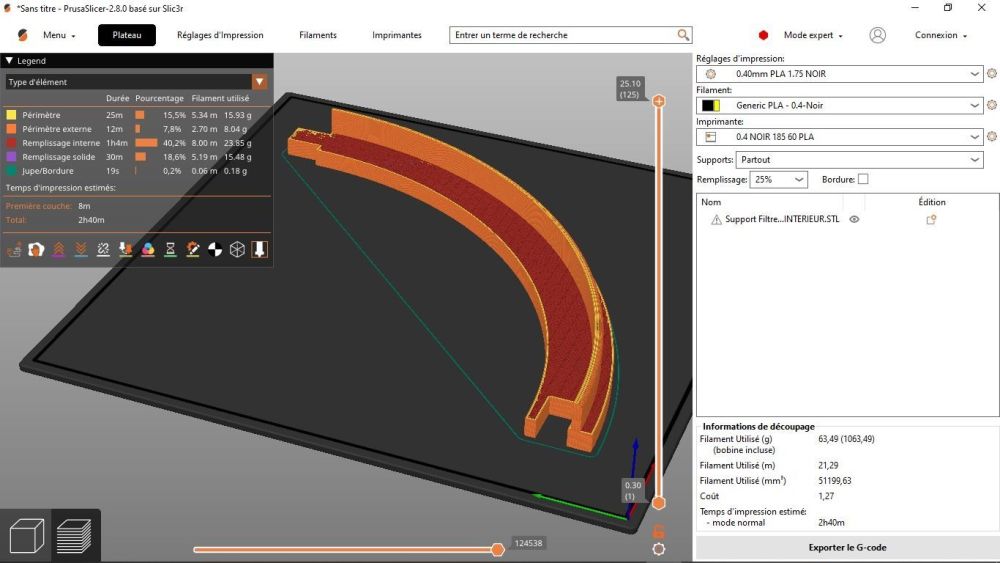Switch to Réglages d'Impression tab
Image resolution: width=1000 pixels, height=563 pixels.
coord(220,35)
